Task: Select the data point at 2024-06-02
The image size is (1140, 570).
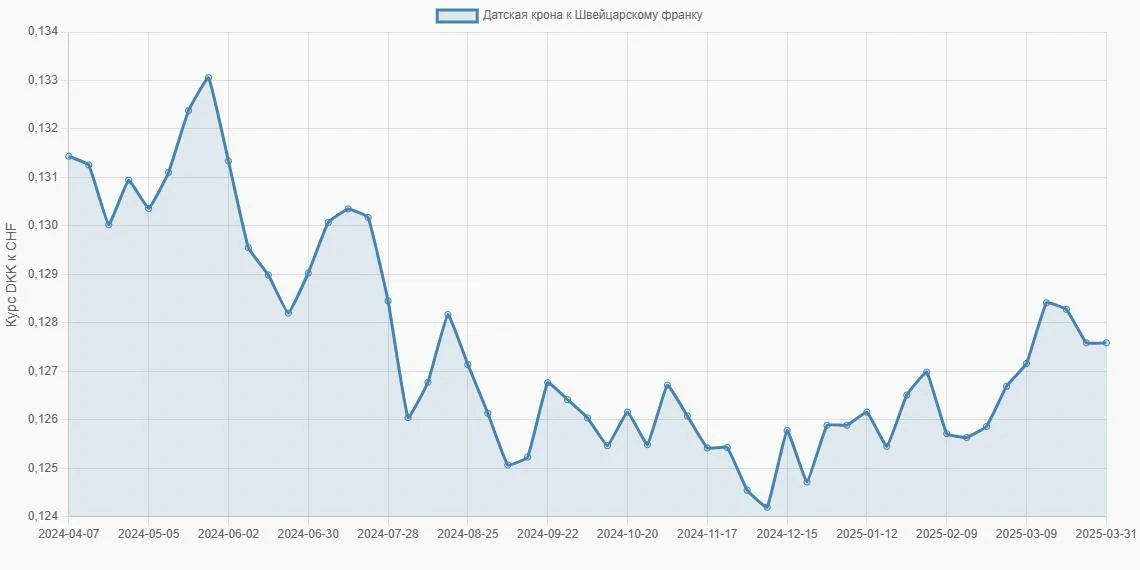Action: coord(228,161)
